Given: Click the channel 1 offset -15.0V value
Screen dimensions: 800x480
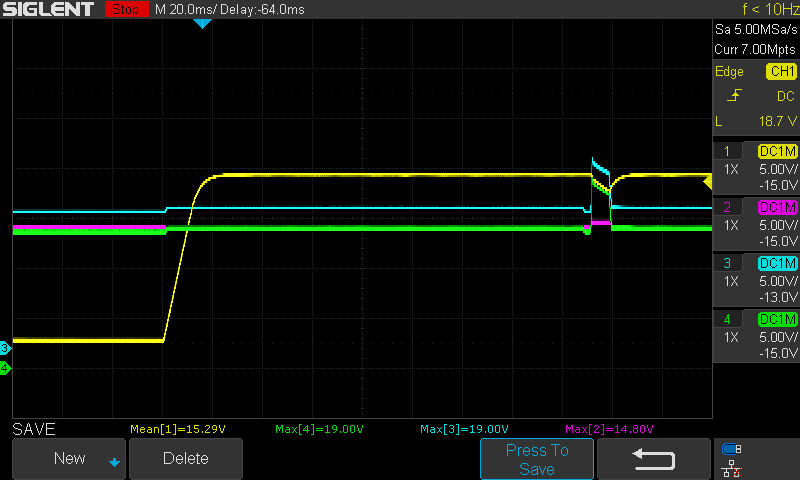Looking at the screenshot, I should point(778,185).
